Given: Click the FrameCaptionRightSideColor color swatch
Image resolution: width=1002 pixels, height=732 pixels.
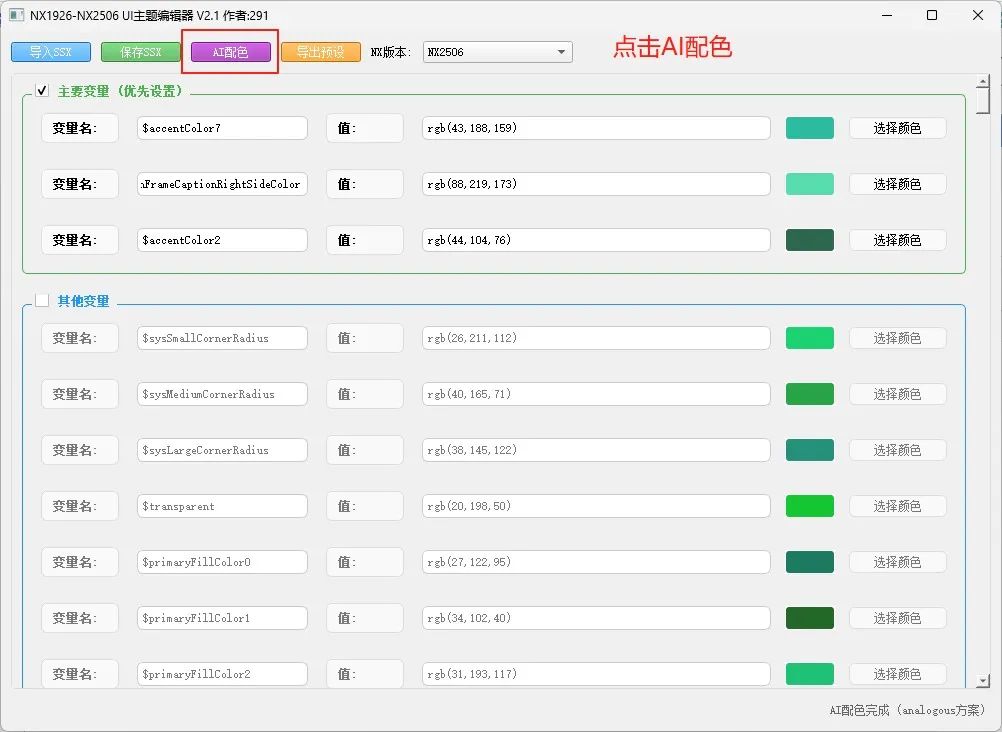Looking at the screenshot, I should [x=810, y=184].
